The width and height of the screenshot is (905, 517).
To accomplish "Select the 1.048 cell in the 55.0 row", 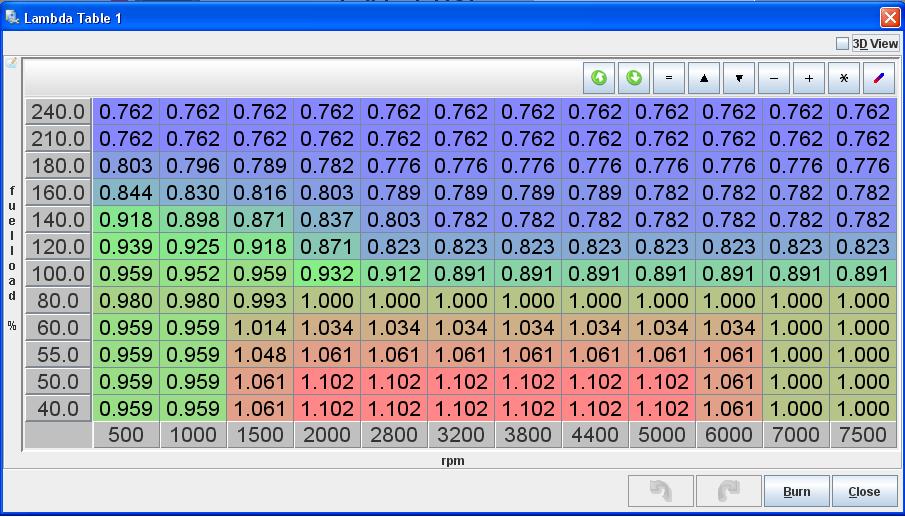I will tap(260, 355).
